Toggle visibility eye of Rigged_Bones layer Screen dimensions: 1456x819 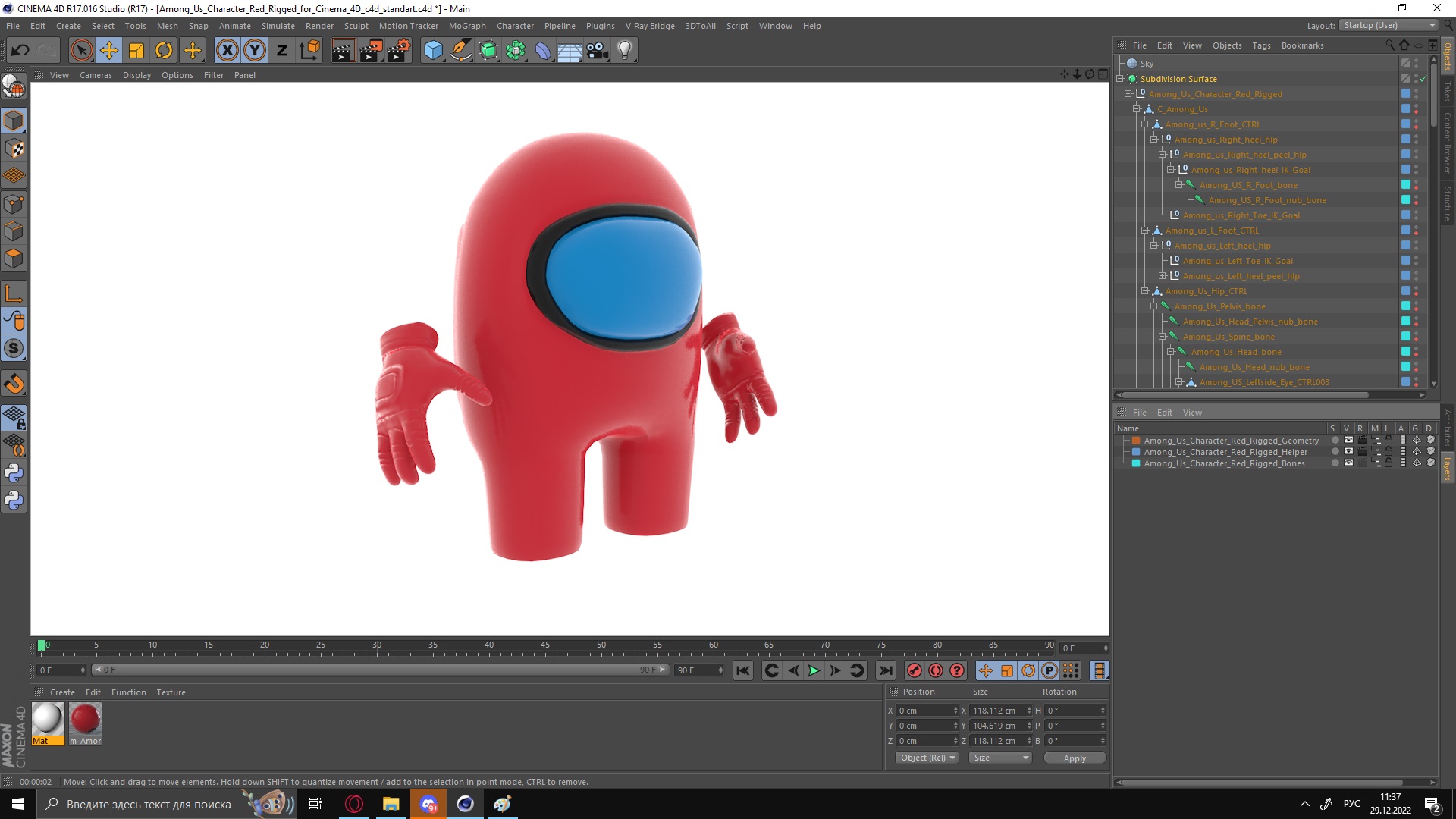1348,463
